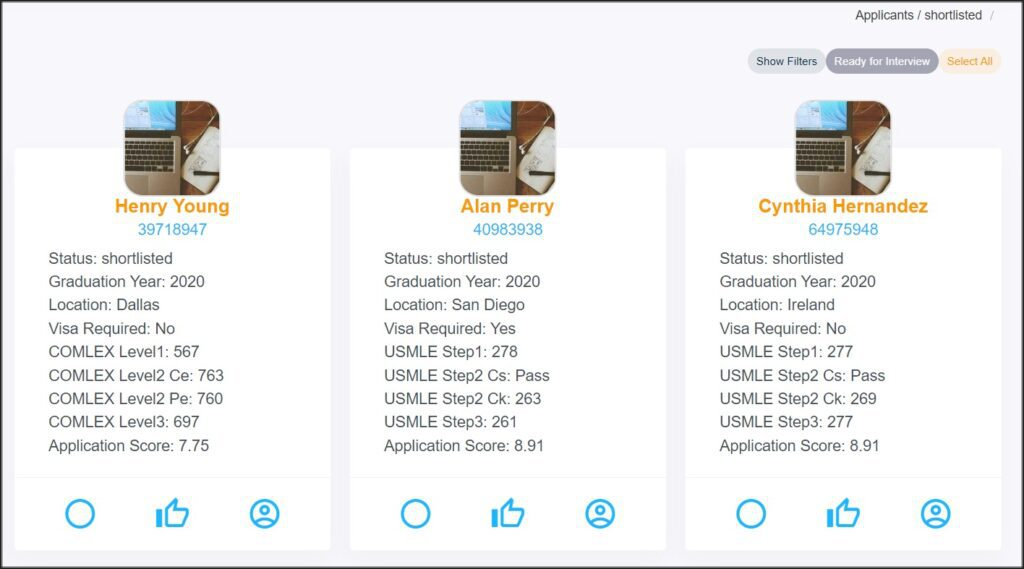The image size is (1024, 569).
Task: Click 'COMLEX Level1: 567' text
Action: click(x=123, y=352)
